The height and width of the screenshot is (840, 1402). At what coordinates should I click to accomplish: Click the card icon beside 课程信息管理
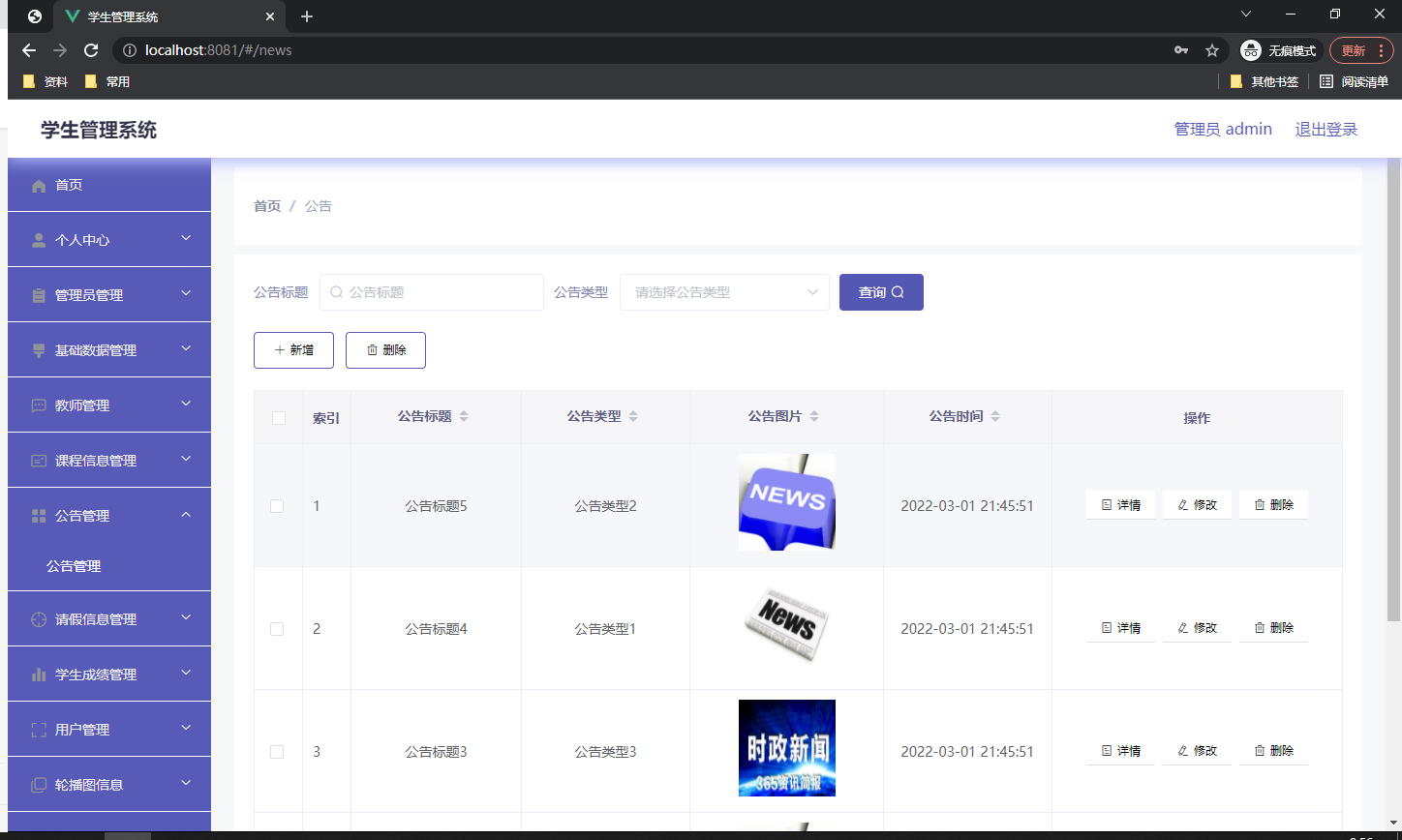point(39,461)
